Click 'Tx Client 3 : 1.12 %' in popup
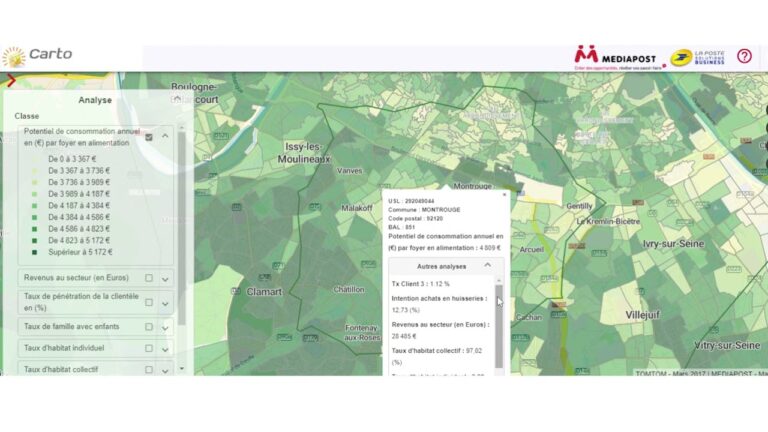The height and width of the screenshot is (432, 768). coord(420,284)
